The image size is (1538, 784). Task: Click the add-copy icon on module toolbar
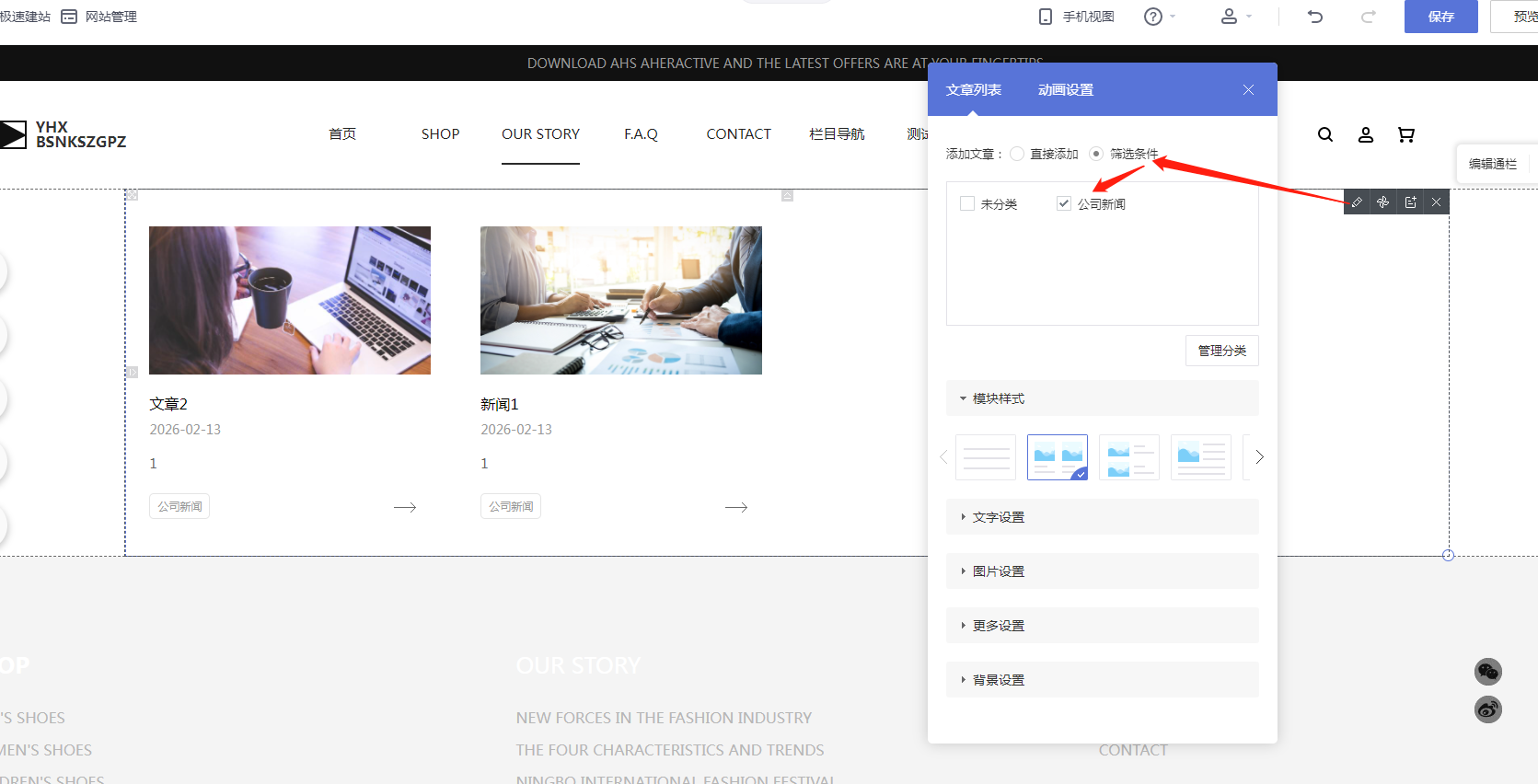(1410, 202)
